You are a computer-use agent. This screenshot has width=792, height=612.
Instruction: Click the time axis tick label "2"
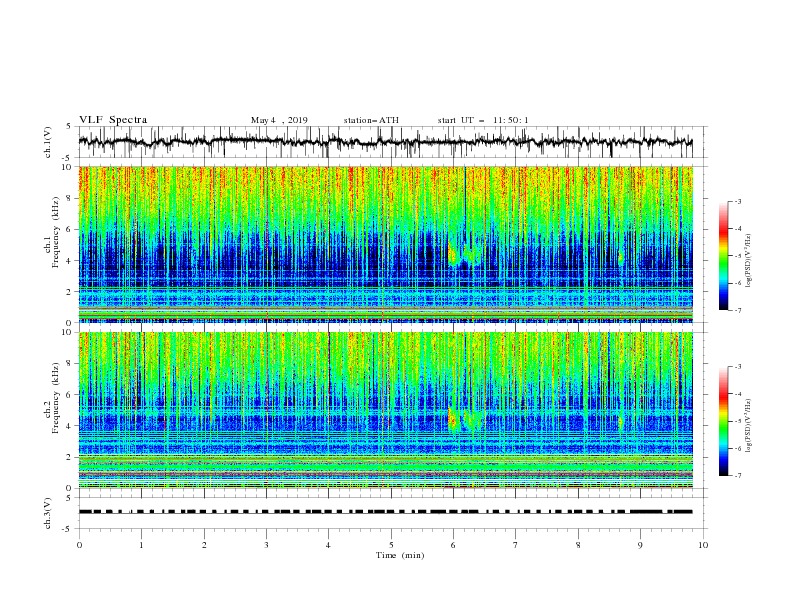pos(204,545)
